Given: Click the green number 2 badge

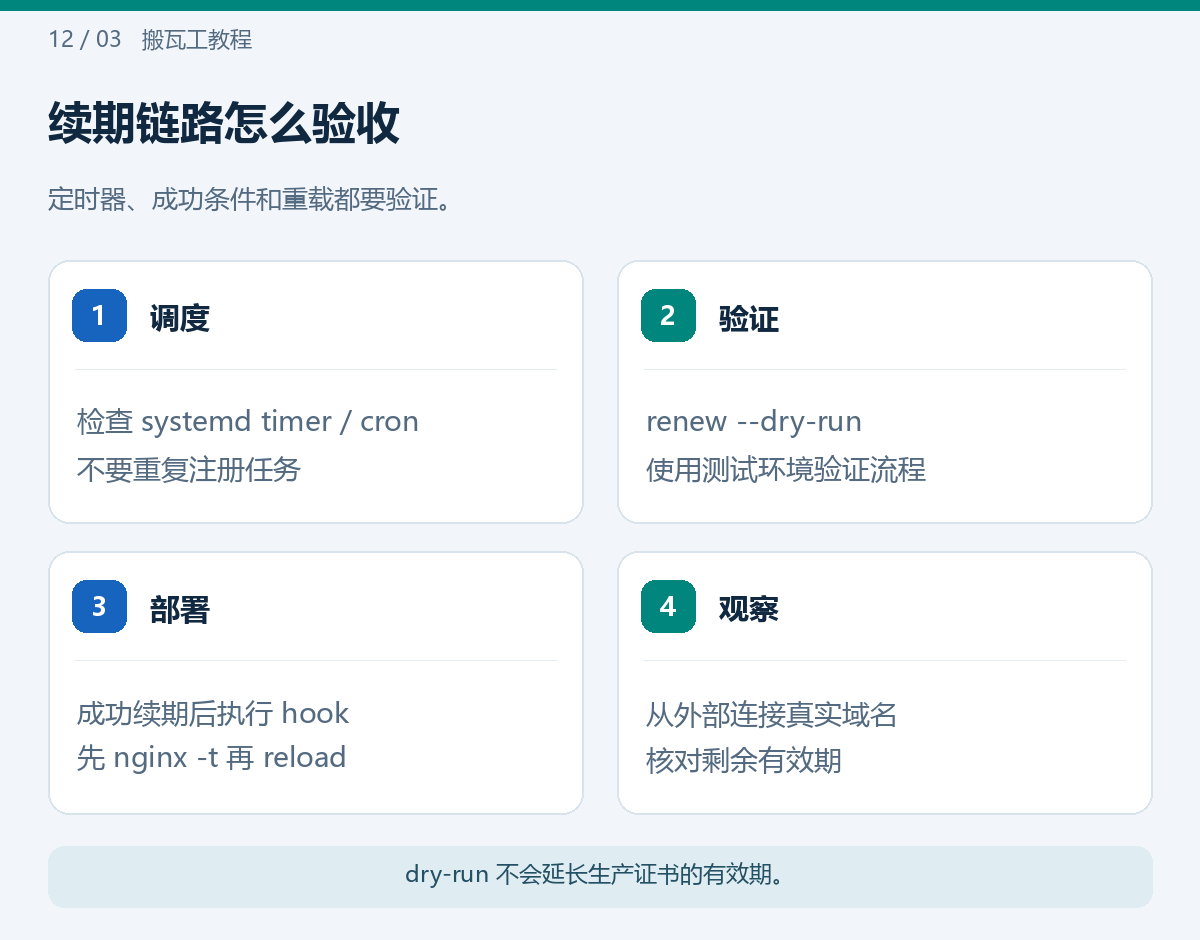Looking at the screenshot, I should pyautogui.click(x=668, y=315).
